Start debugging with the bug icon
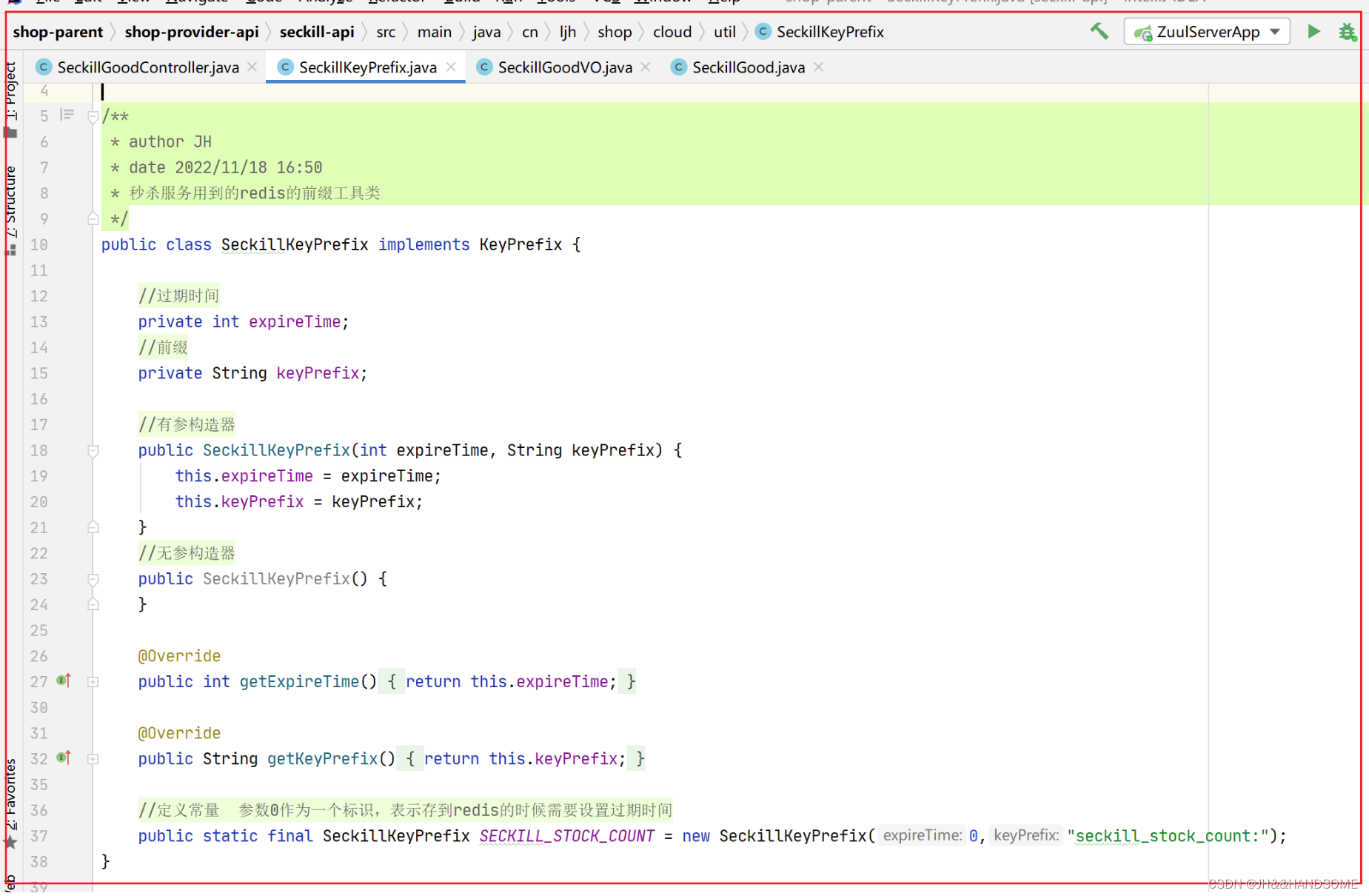 pyautogui.click(x=1348, y=32)
